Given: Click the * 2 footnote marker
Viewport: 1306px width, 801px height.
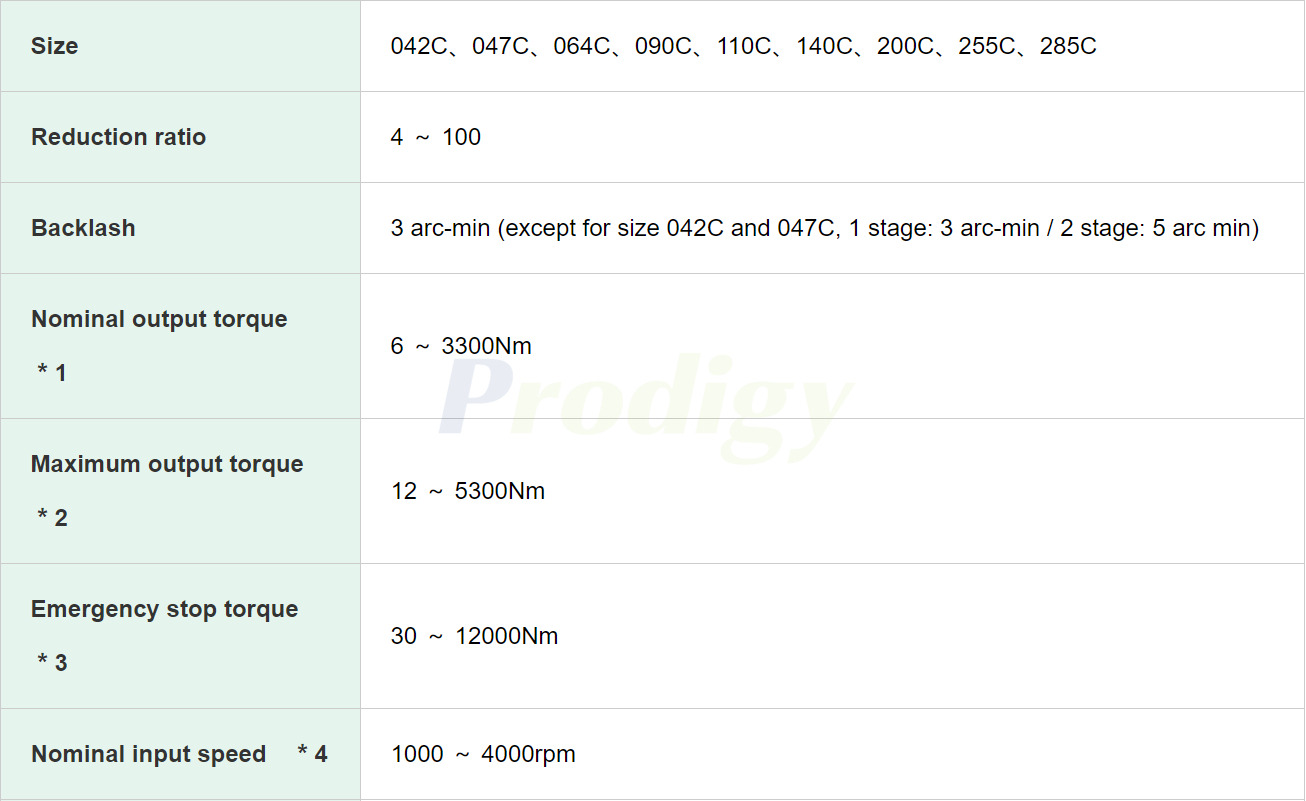Looking at the screenshot, I should tap(52, 518).
